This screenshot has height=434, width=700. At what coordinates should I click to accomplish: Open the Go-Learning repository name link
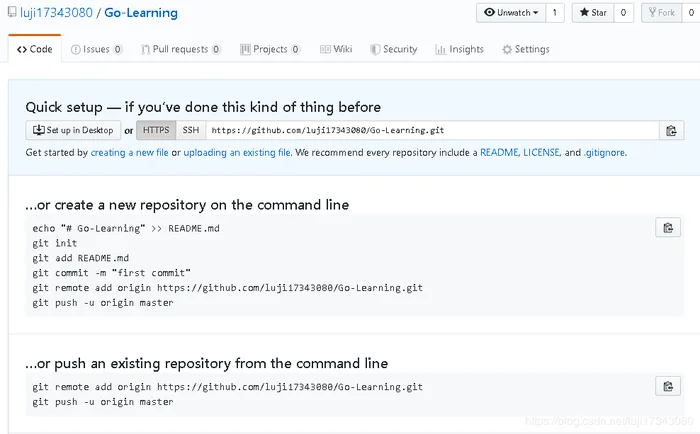[141, 13]
